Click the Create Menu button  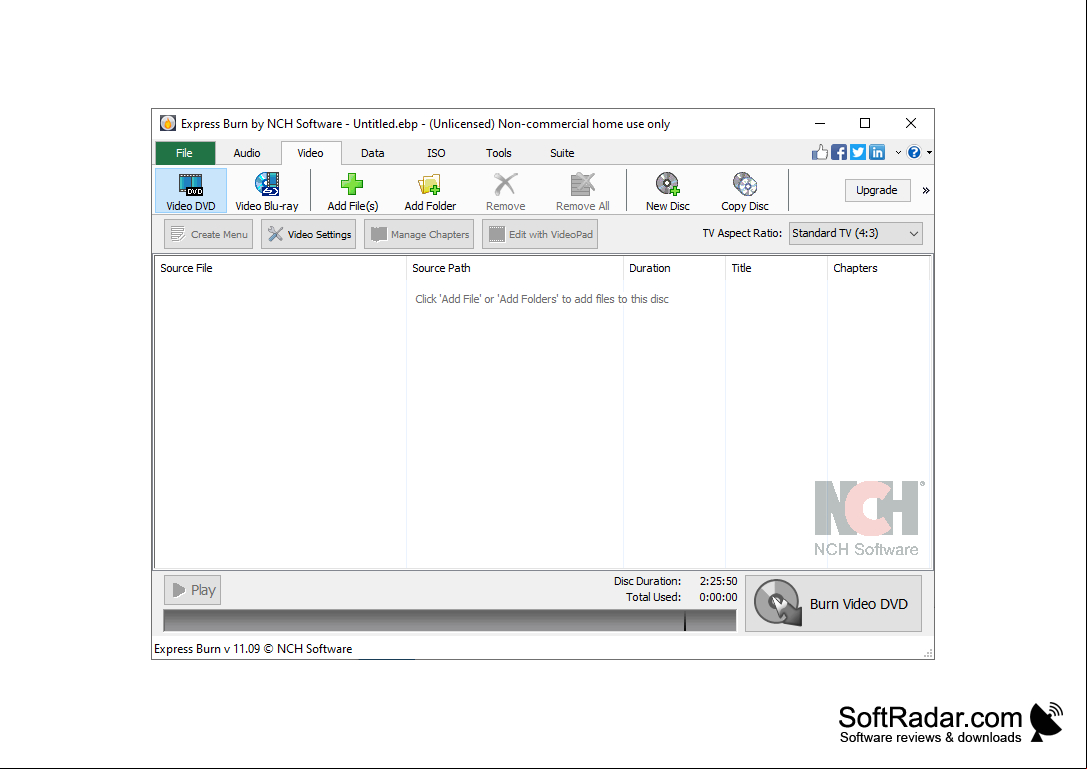[209, 234]
